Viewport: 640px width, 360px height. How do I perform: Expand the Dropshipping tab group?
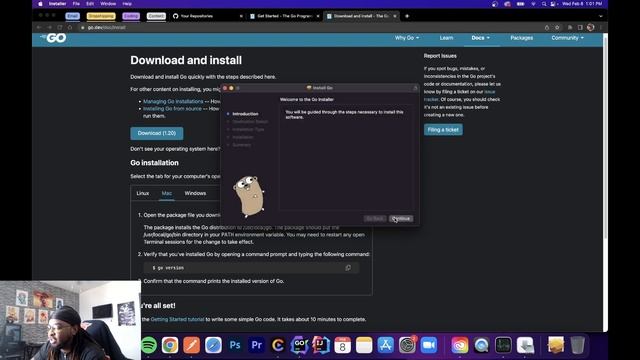(101, 16)
